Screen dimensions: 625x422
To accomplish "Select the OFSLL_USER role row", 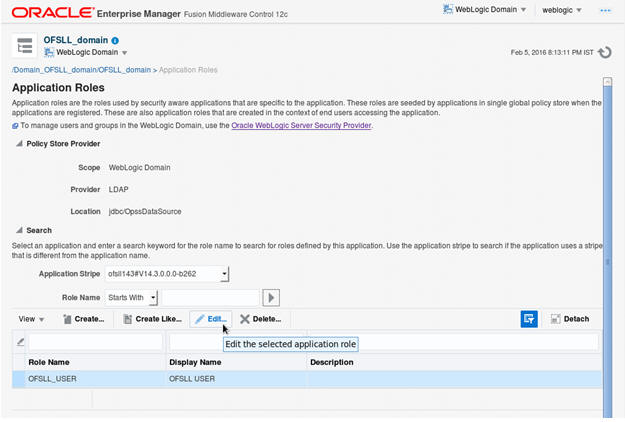I will click(307, 379).
